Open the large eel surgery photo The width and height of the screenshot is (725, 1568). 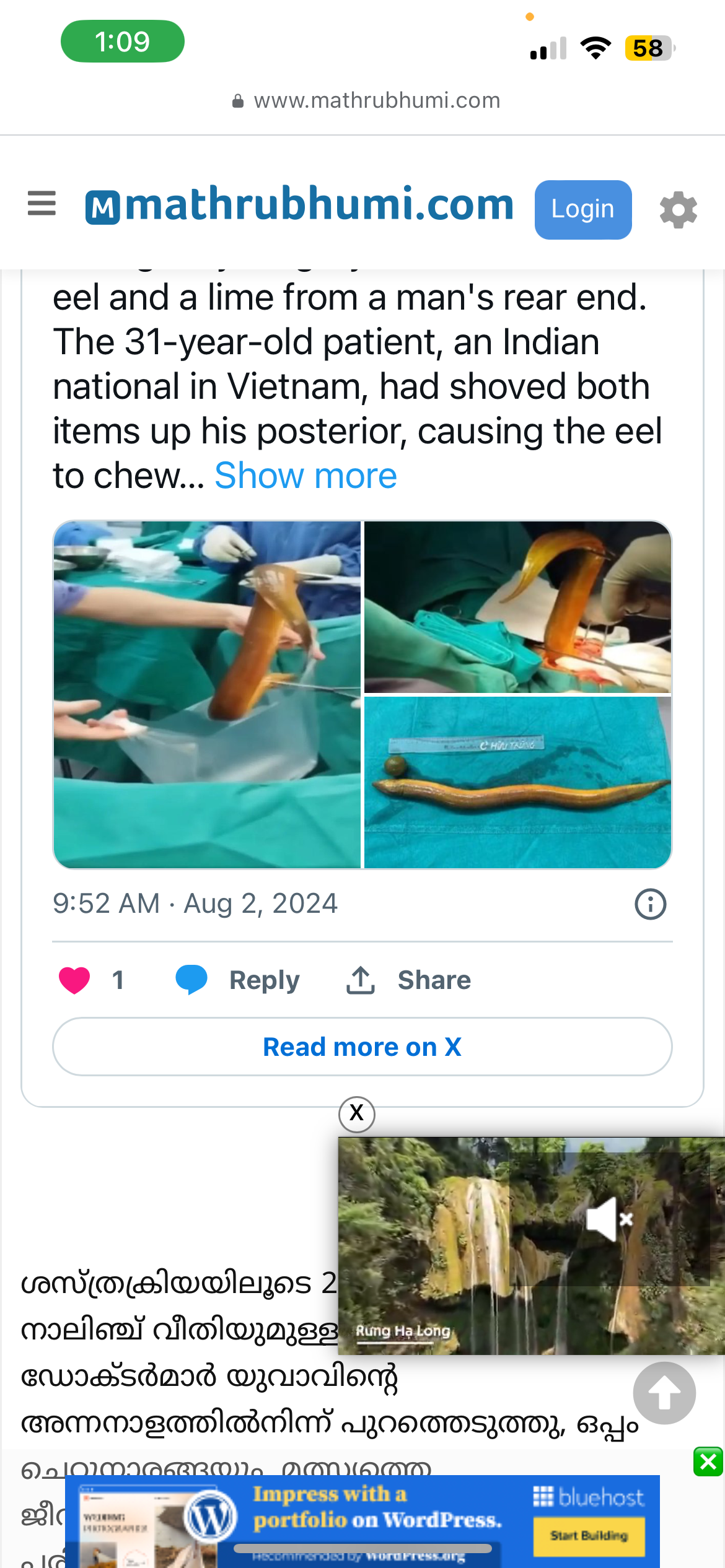pyautogui.click(x=207, y=694)
